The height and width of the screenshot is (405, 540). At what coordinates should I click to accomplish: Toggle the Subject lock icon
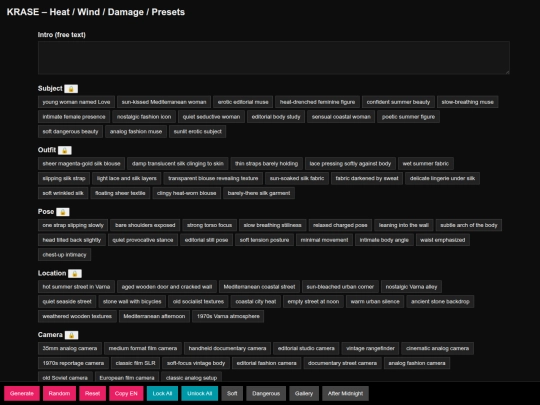pos(71,89)
